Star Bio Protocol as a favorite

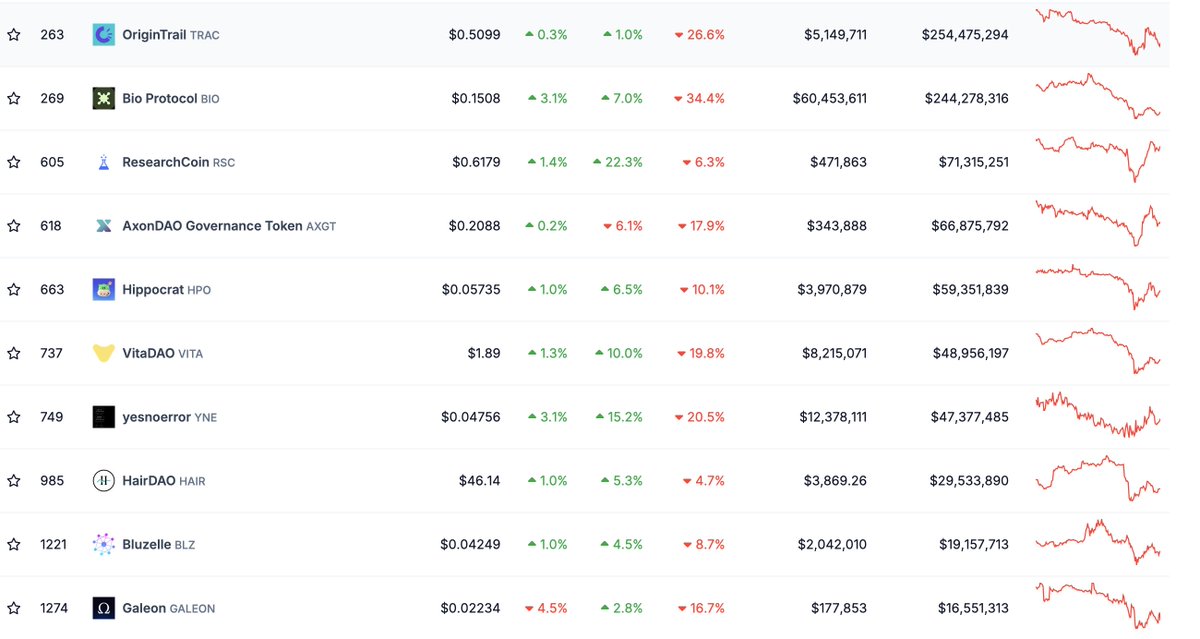(x=14, y=98)
